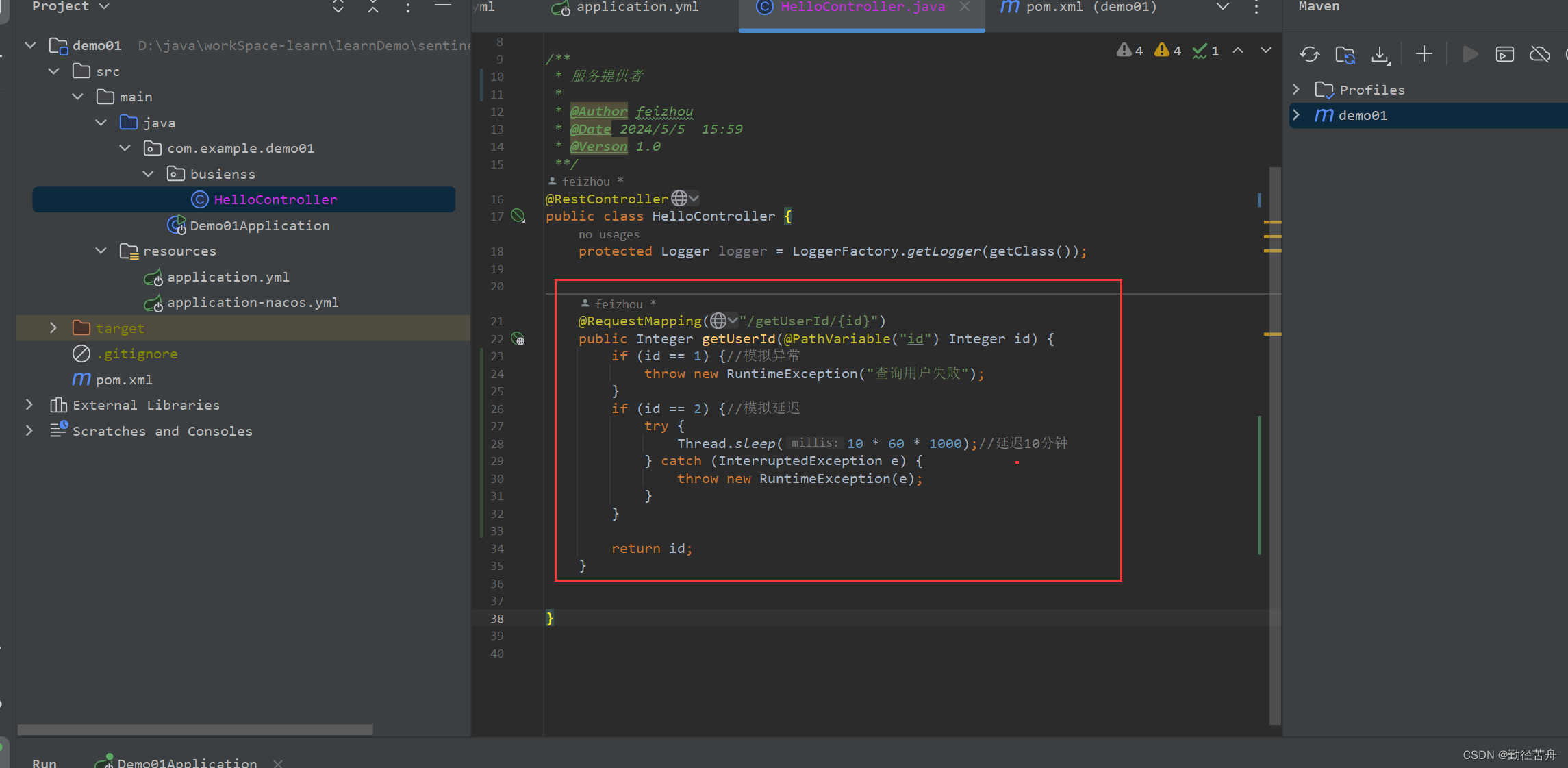Expand Profiles node in Maven panel
The height and width of the screenshot is (768, 1568).
(x=1296, y=90)
